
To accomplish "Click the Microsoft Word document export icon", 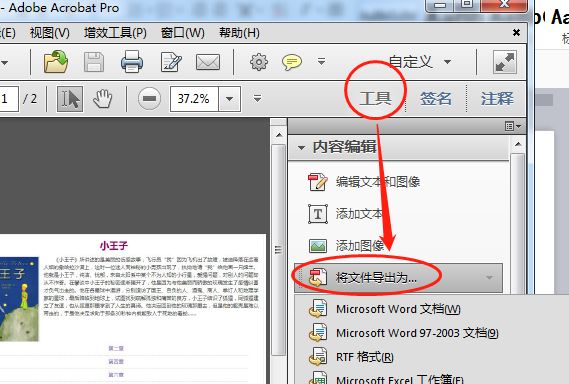I will pyautogui.click(x=318, y=309).
